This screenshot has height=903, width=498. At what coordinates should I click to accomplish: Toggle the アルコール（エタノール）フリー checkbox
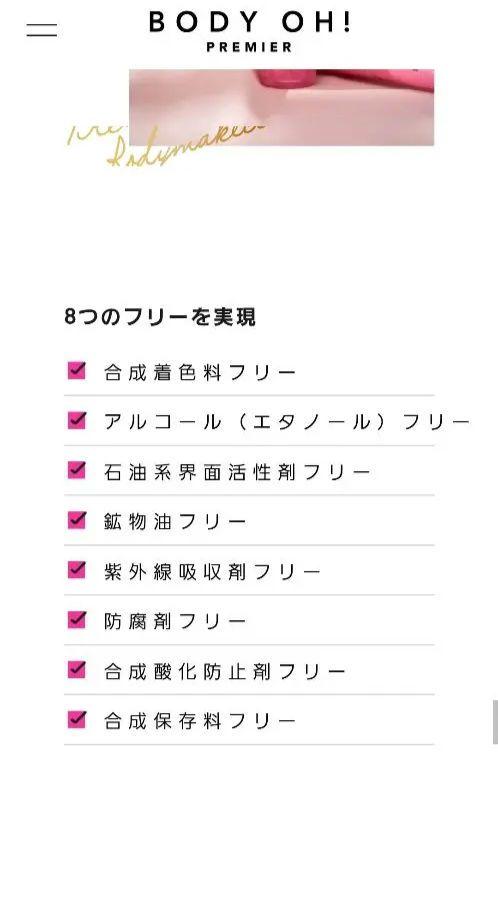(x=77, y=420)
